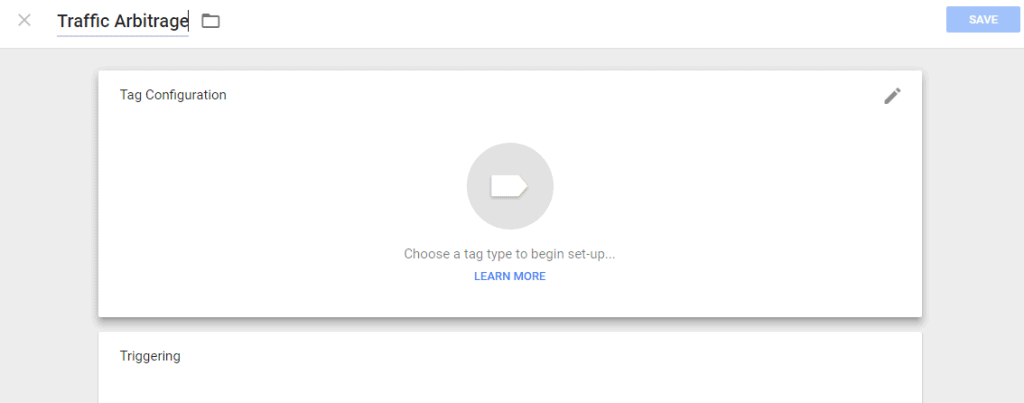The image size is (1024, 403).
Task: Click the white tag shape inside the circle
Action: coord(509,187)
